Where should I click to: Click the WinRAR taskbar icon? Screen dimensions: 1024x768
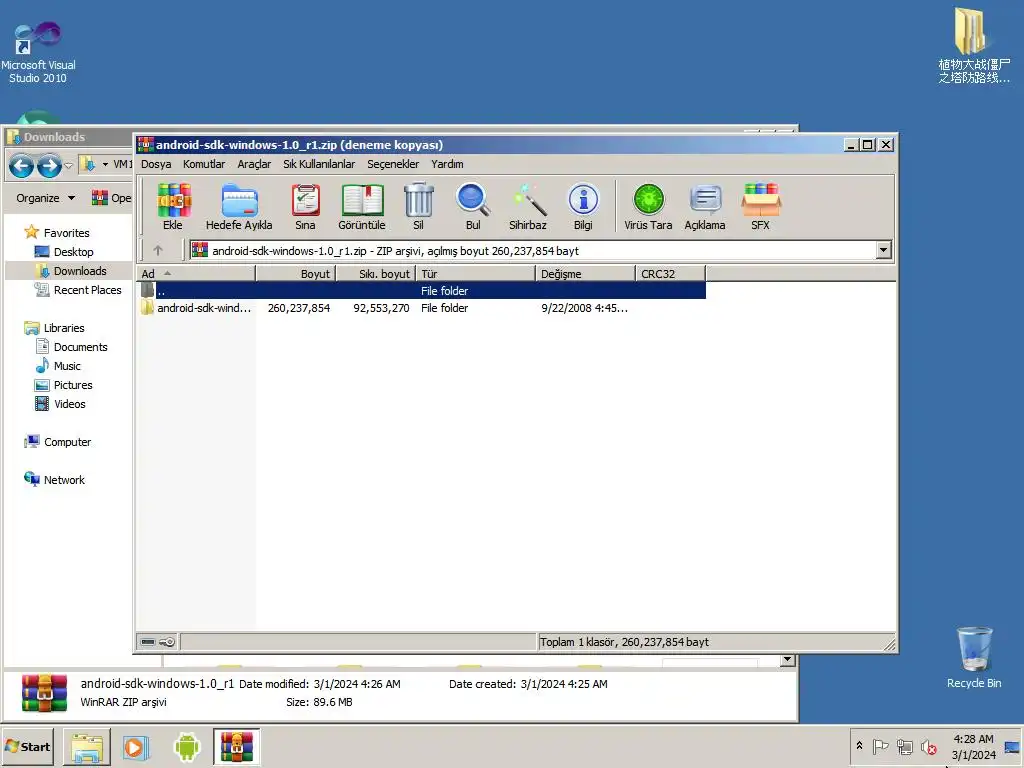click(236, 747)
